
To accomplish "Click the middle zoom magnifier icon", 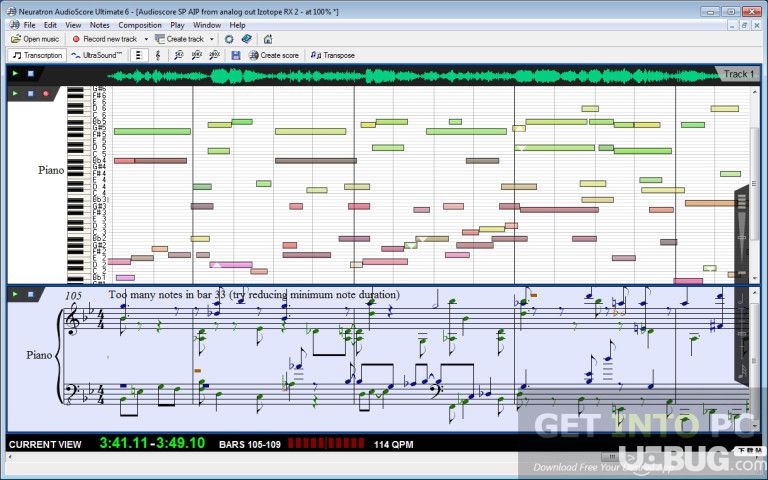I will [x=196, y=55].
